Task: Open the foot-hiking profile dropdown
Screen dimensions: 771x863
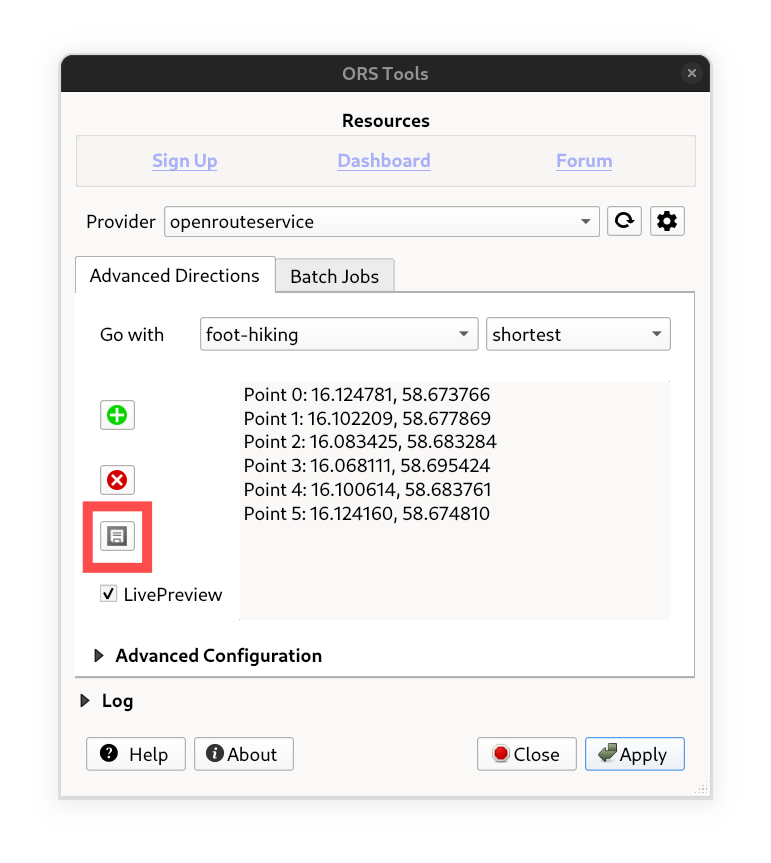Action: pos(338,335)
